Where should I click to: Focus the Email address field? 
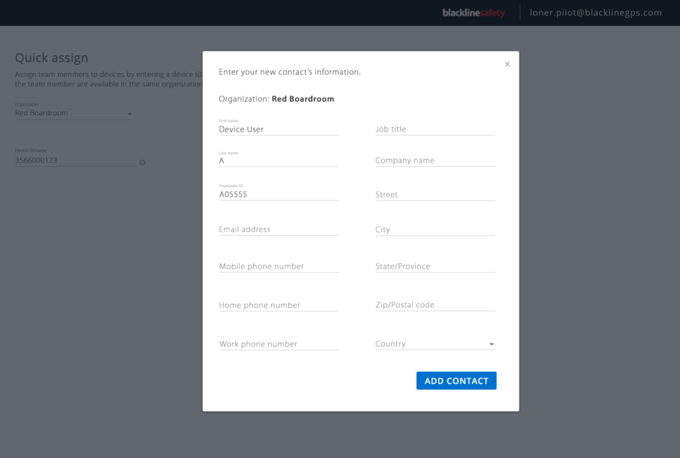point(278,229)
